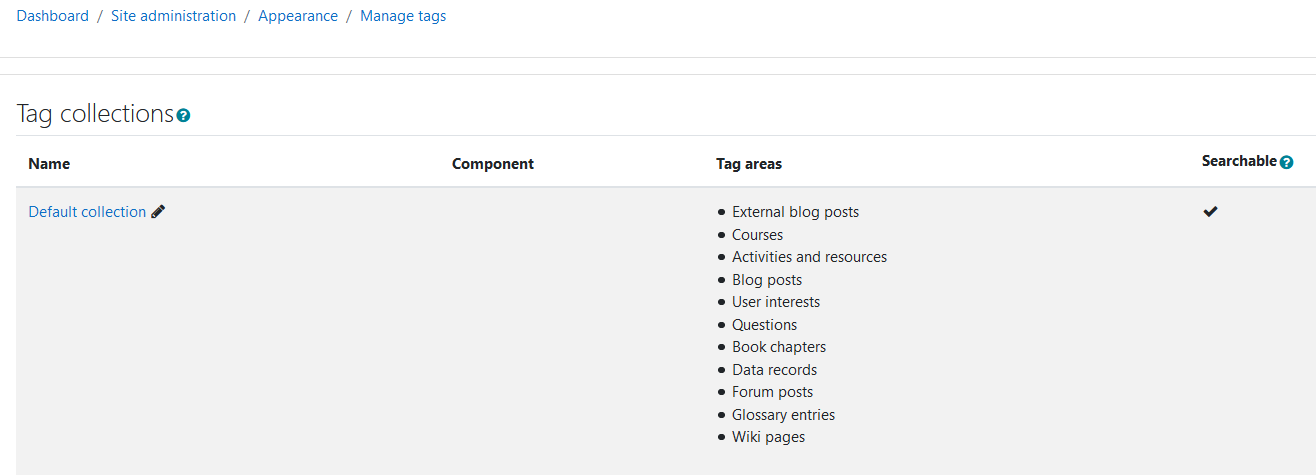Image resolution: width=1316 pixels, height=475 pixels.
Task: Open the Default collection link
Action: (x=87, y=212)
